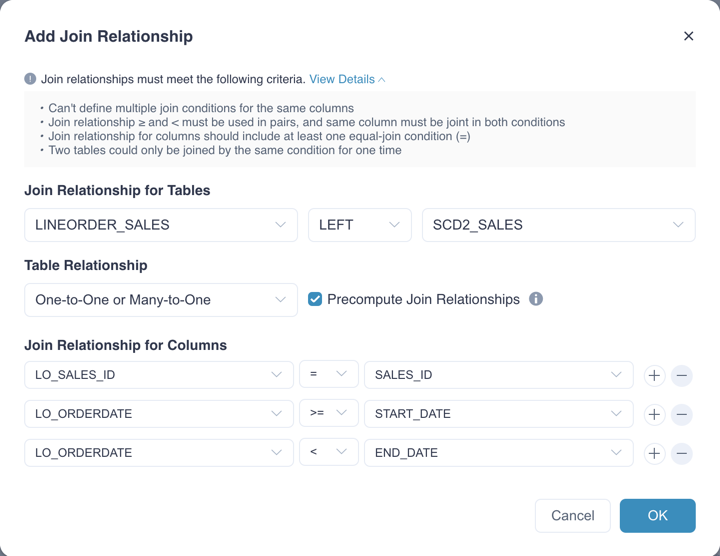Open the END_DATE column dropdown

click(x=498, y=453)
